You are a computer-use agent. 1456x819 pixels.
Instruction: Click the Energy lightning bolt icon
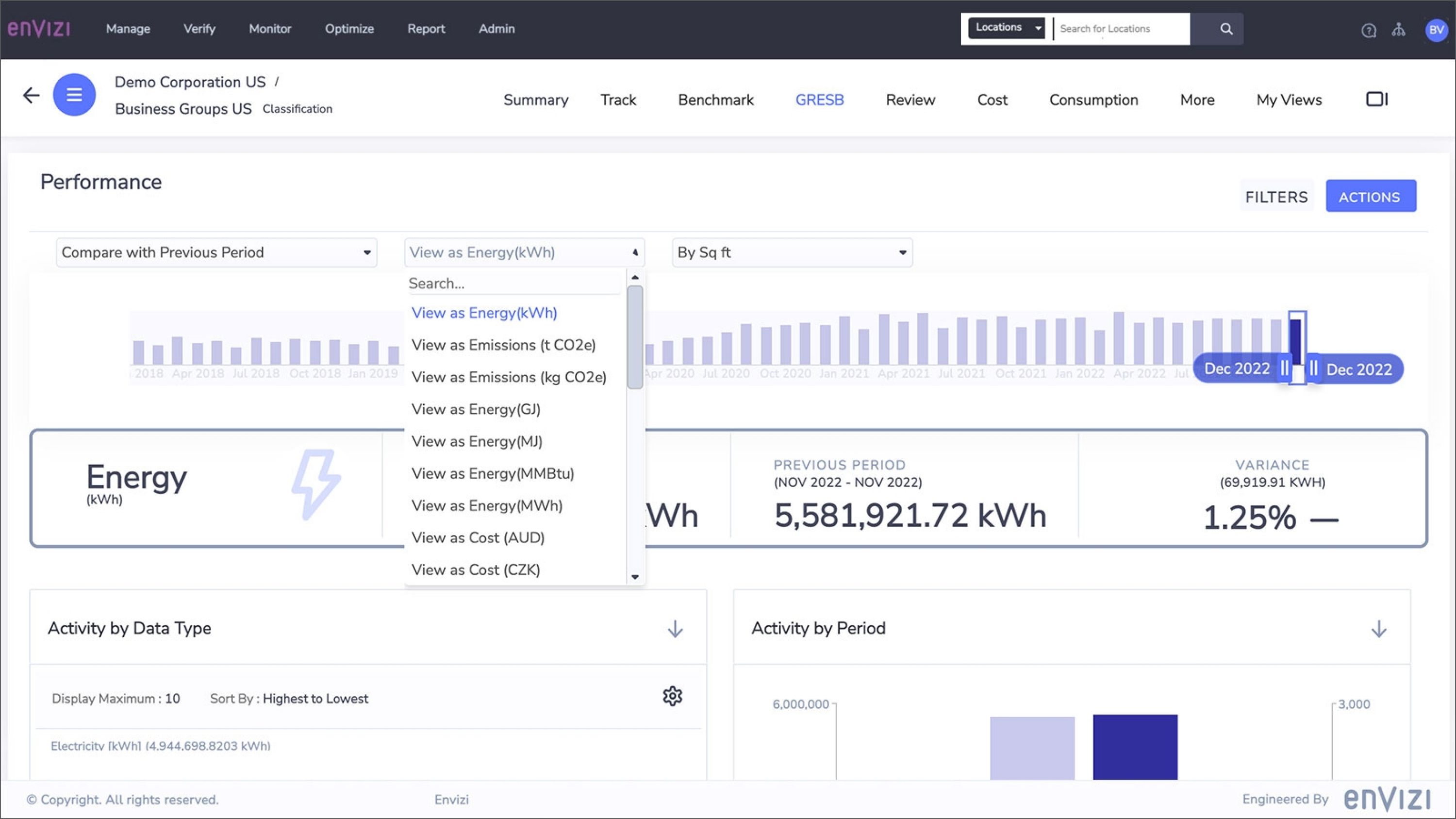(x=315, y=485)
